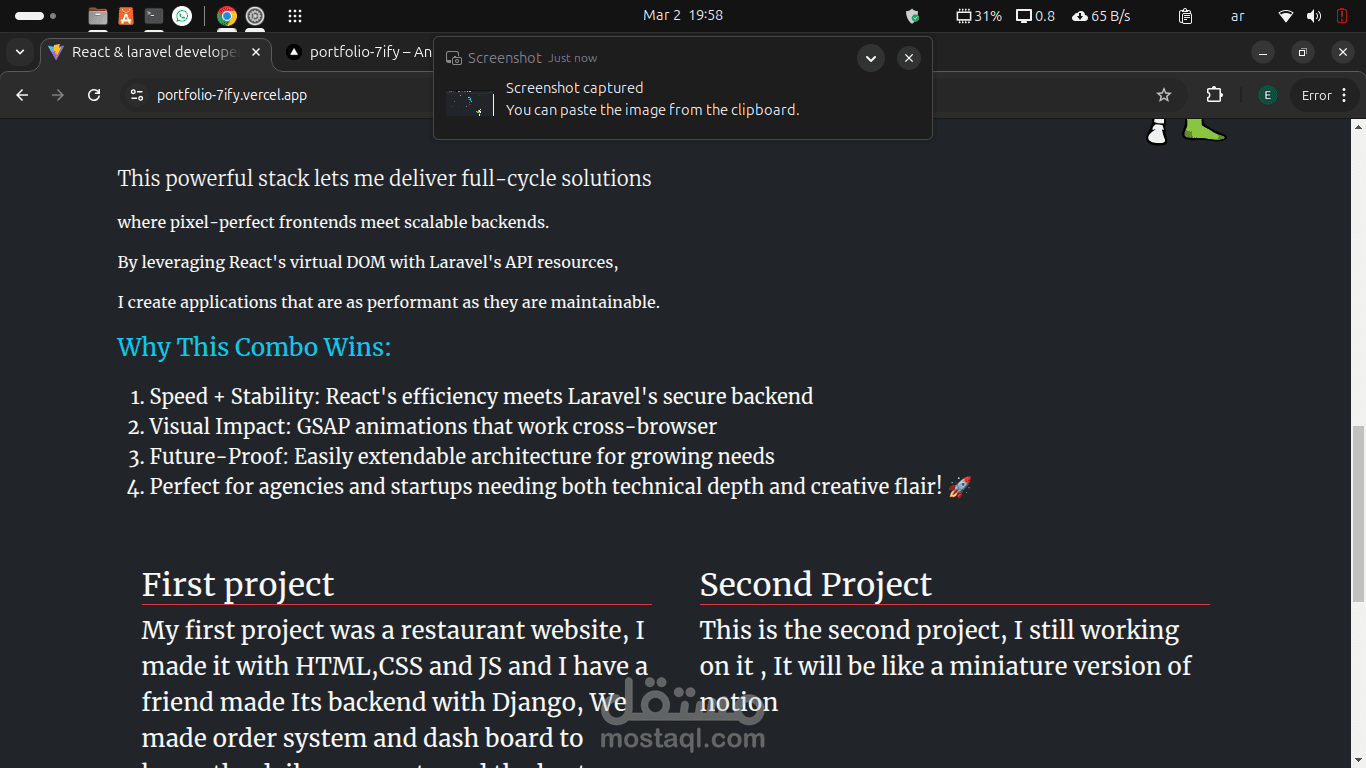Open the volume speaker icon
Viewport: 1366px width, 768px height.
(x=1314, y=16)
